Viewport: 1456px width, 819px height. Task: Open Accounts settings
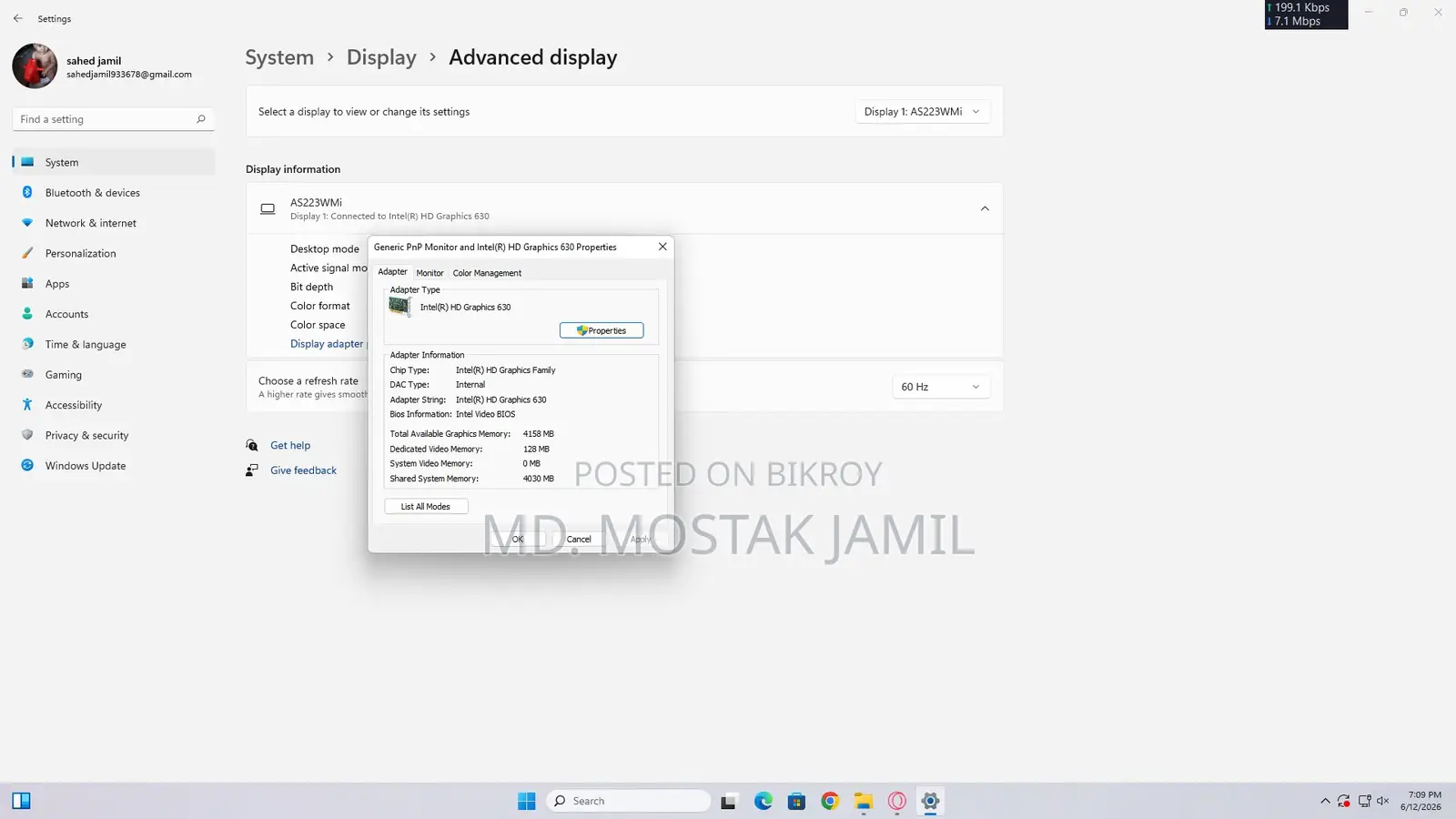coord(114,314)
